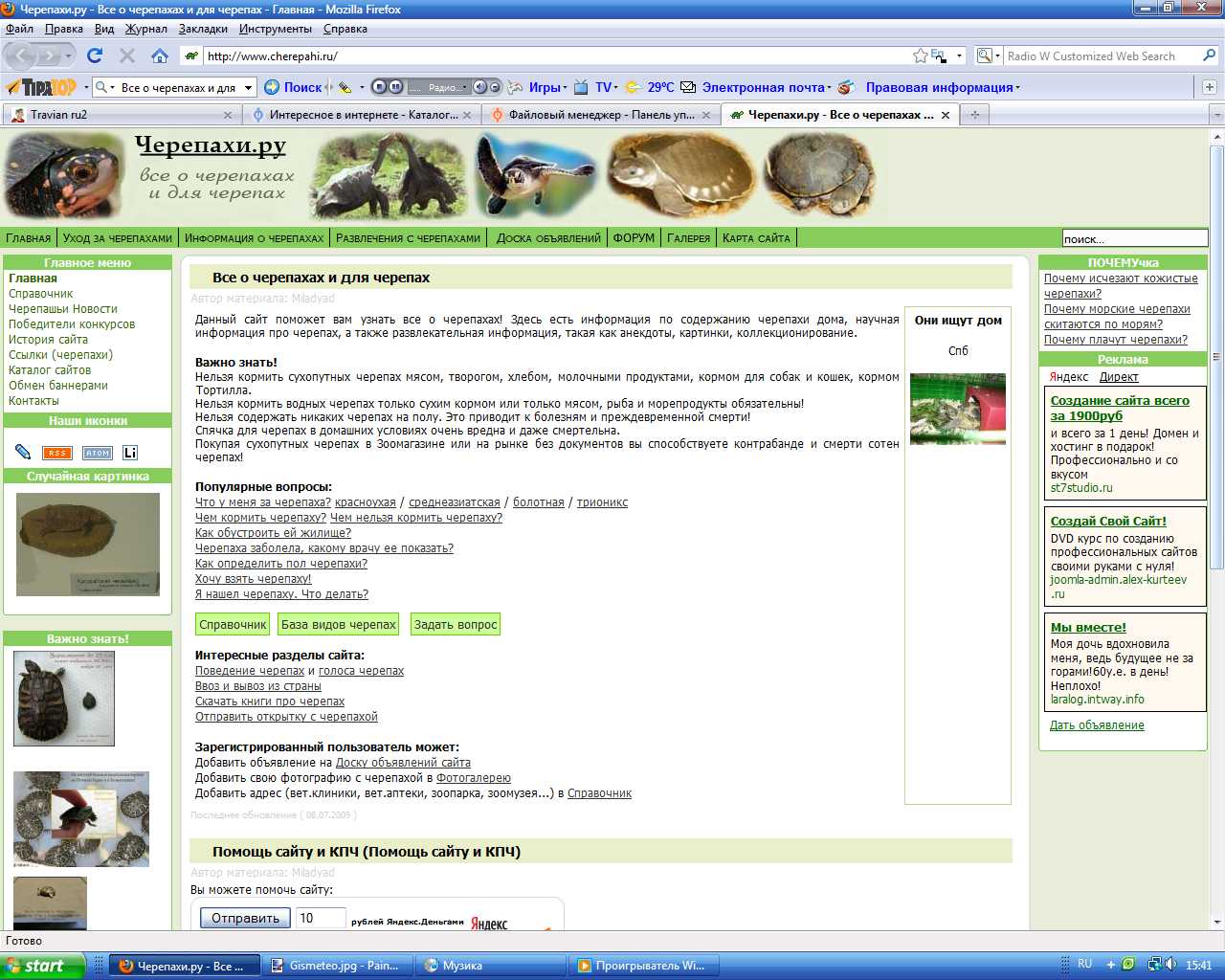
Task: Open the orange RSS feed icon
Action: [x=57, y=453]
